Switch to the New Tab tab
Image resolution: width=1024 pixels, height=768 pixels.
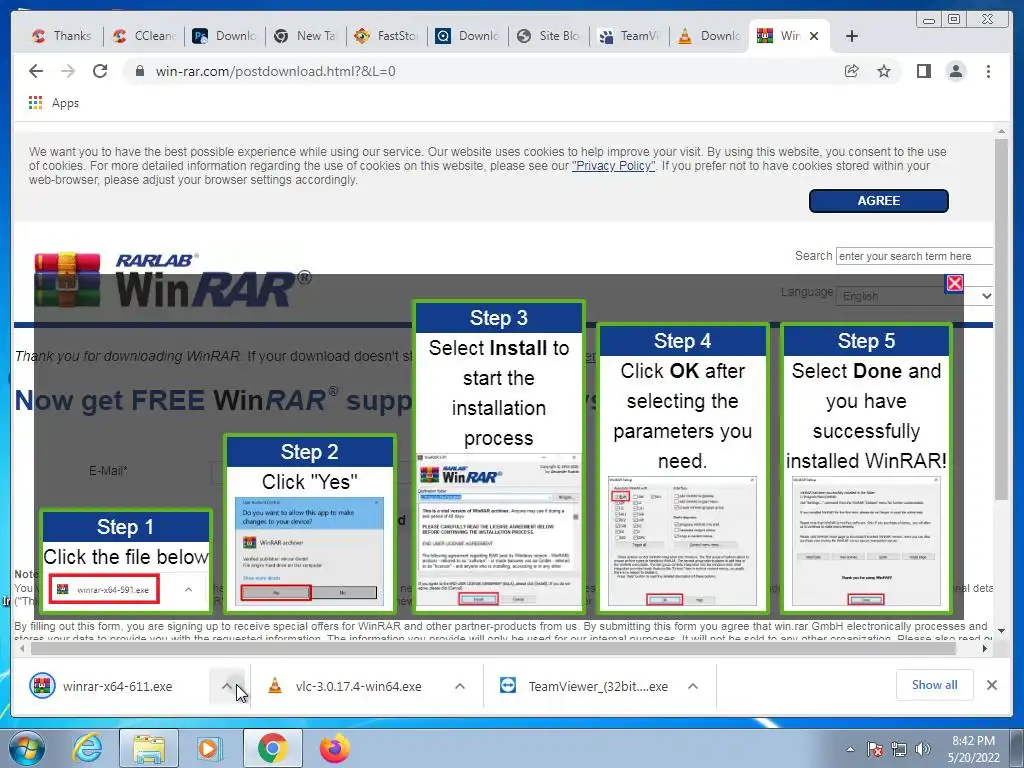[x=306, y=36]
